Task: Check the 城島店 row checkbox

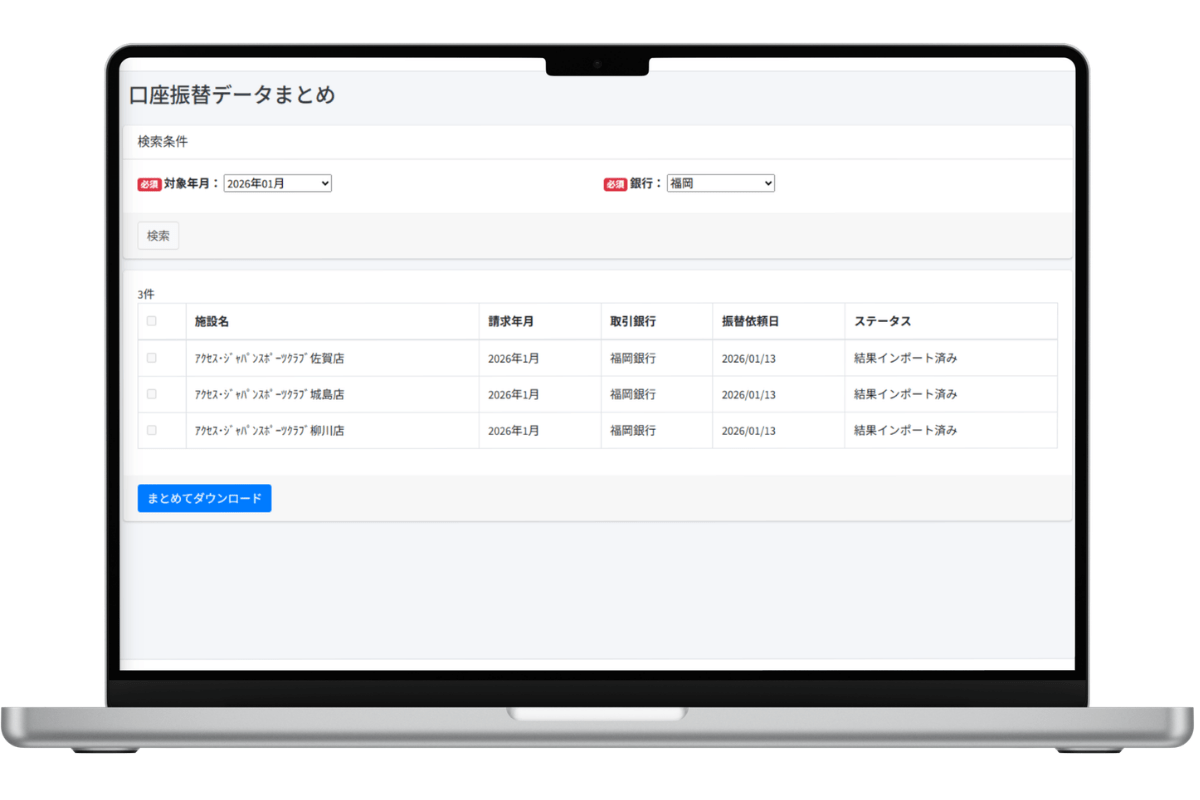Action: (153, 394)
